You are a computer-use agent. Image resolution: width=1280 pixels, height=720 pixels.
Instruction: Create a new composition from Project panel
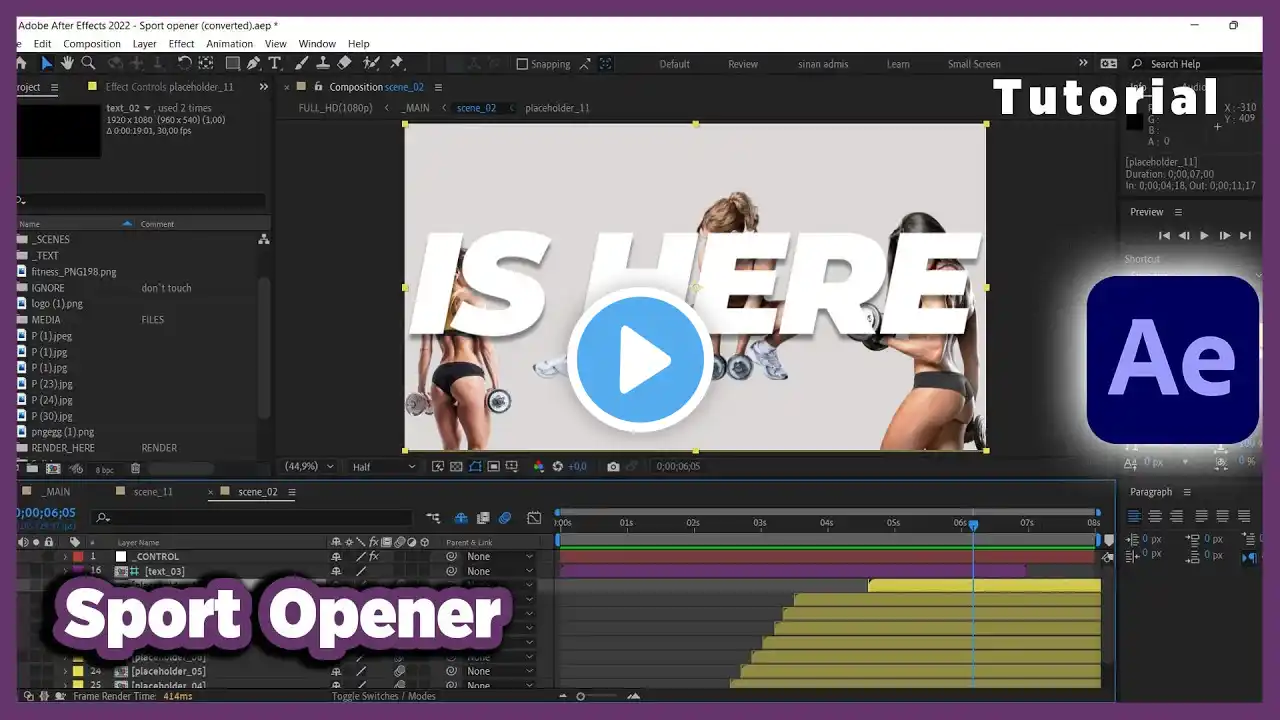click(x=53, y=468)
